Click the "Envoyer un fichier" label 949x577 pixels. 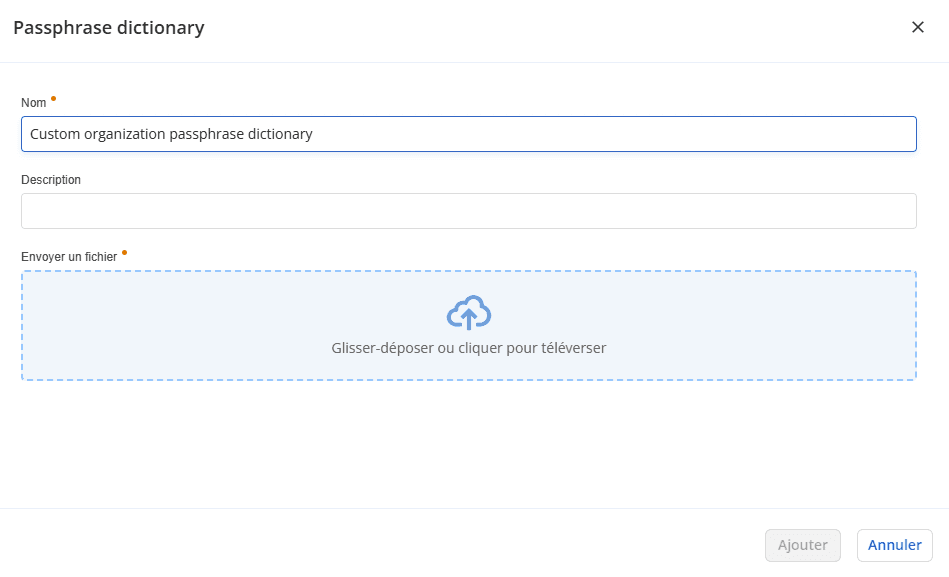pyautogui.click(x=69, y=257)
